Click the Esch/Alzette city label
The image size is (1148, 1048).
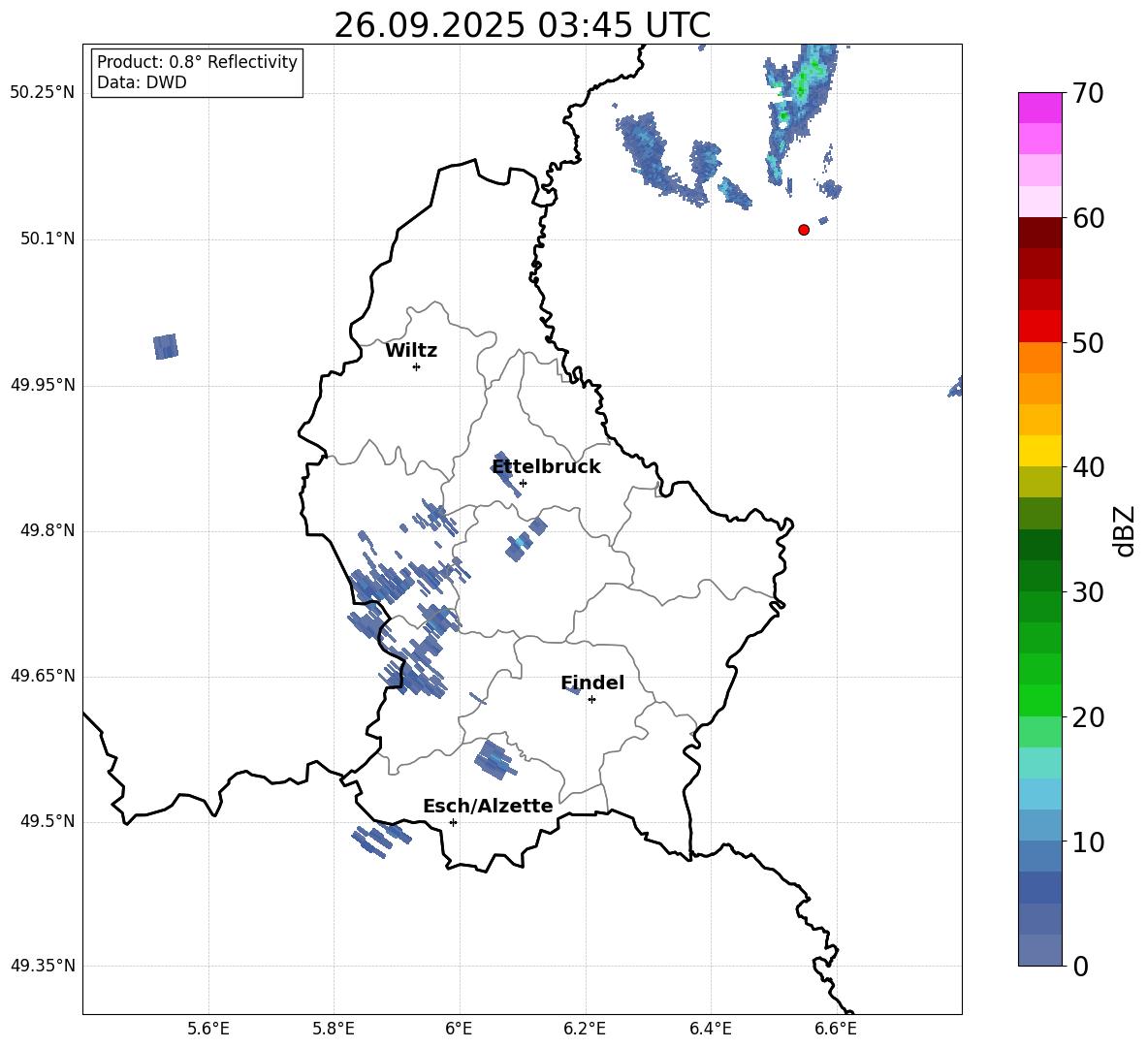tap(488, 807)
